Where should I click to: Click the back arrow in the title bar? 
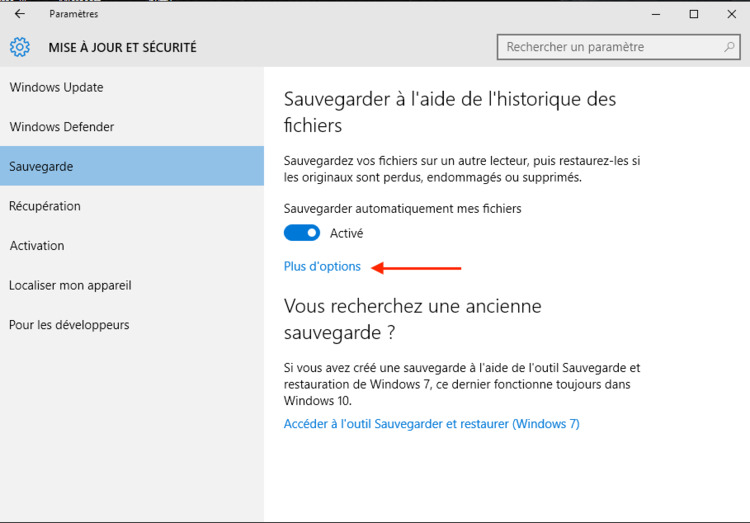click(x=20, y=14)
